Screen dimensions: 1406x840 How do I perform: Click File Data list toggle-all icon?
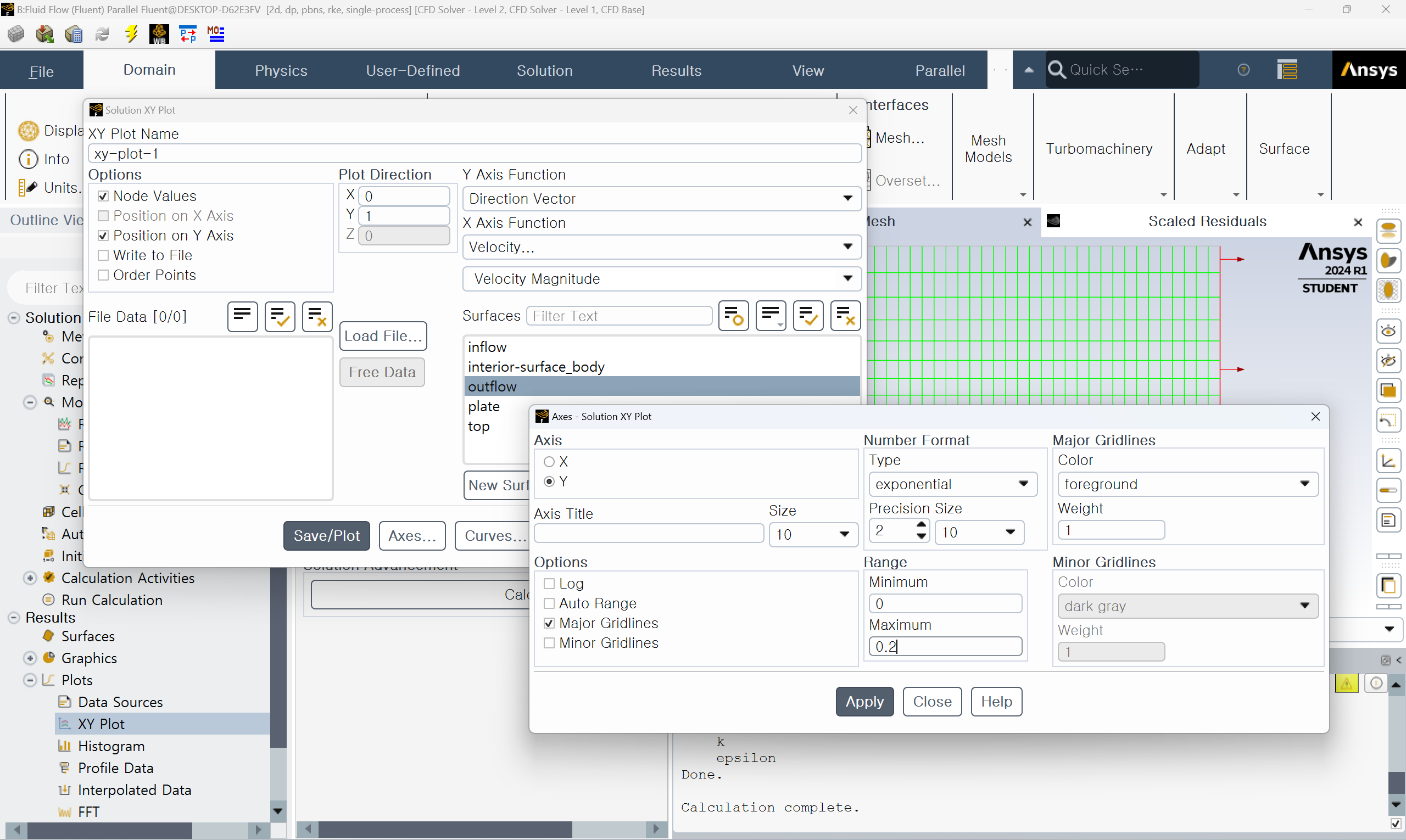(242, 316)
